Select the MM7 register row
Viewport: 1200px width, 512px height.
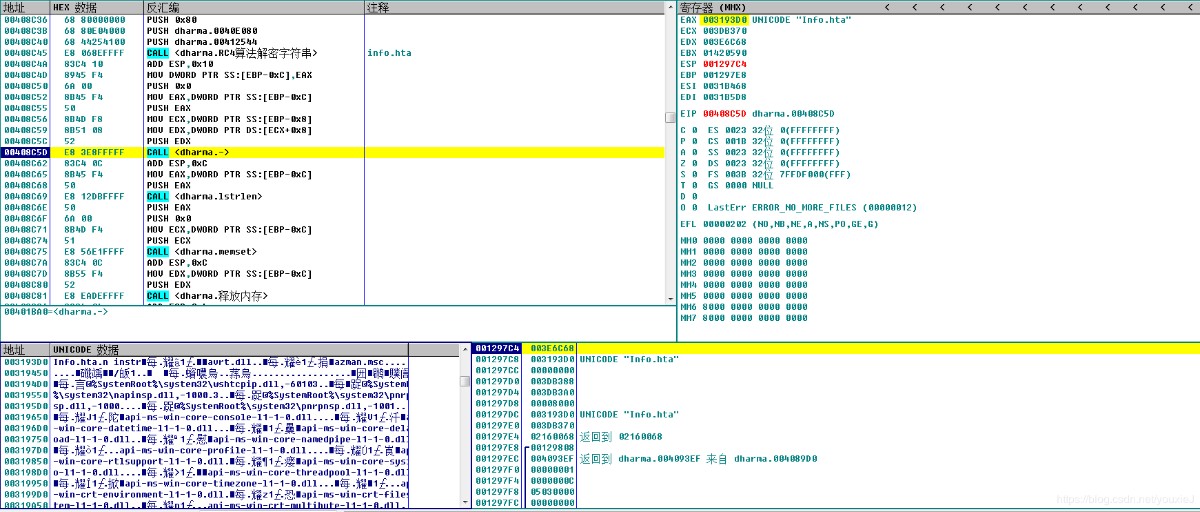[743, 317]
